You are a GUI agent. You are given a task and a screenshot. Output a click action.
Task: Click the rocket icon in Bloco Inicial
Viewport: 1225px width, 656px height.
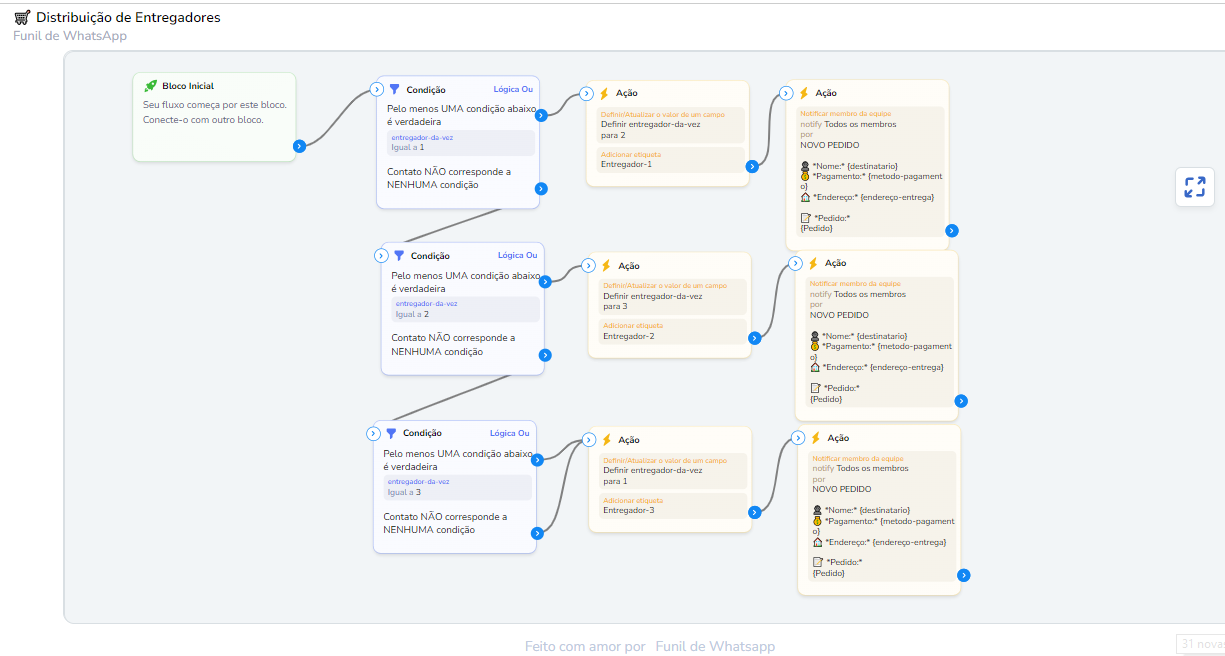coord(150,86)
